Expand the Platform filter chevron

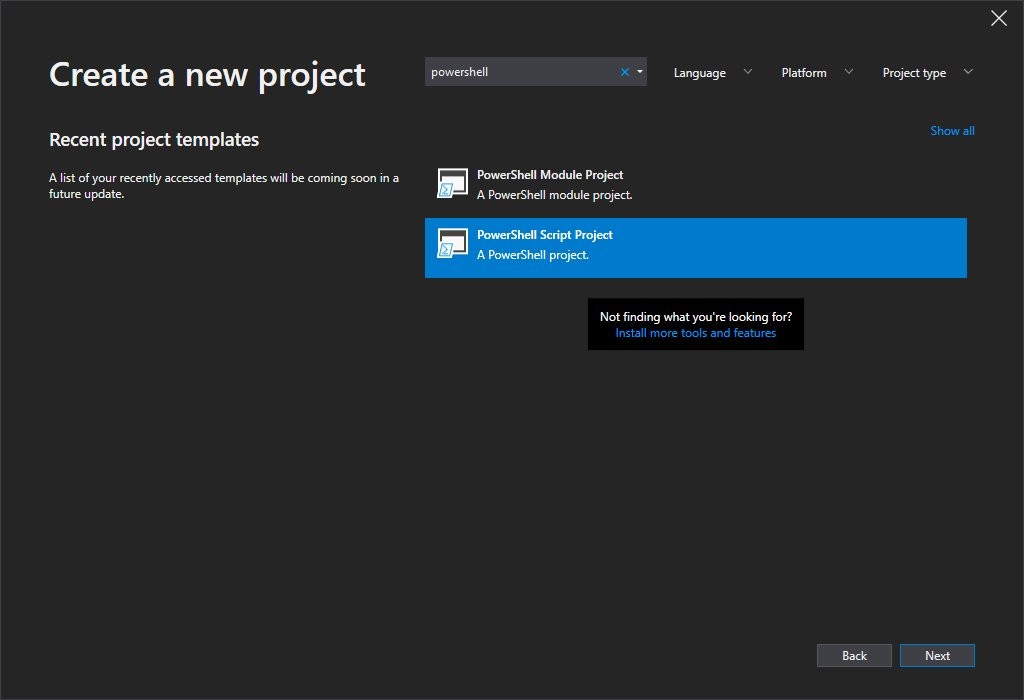849,72
